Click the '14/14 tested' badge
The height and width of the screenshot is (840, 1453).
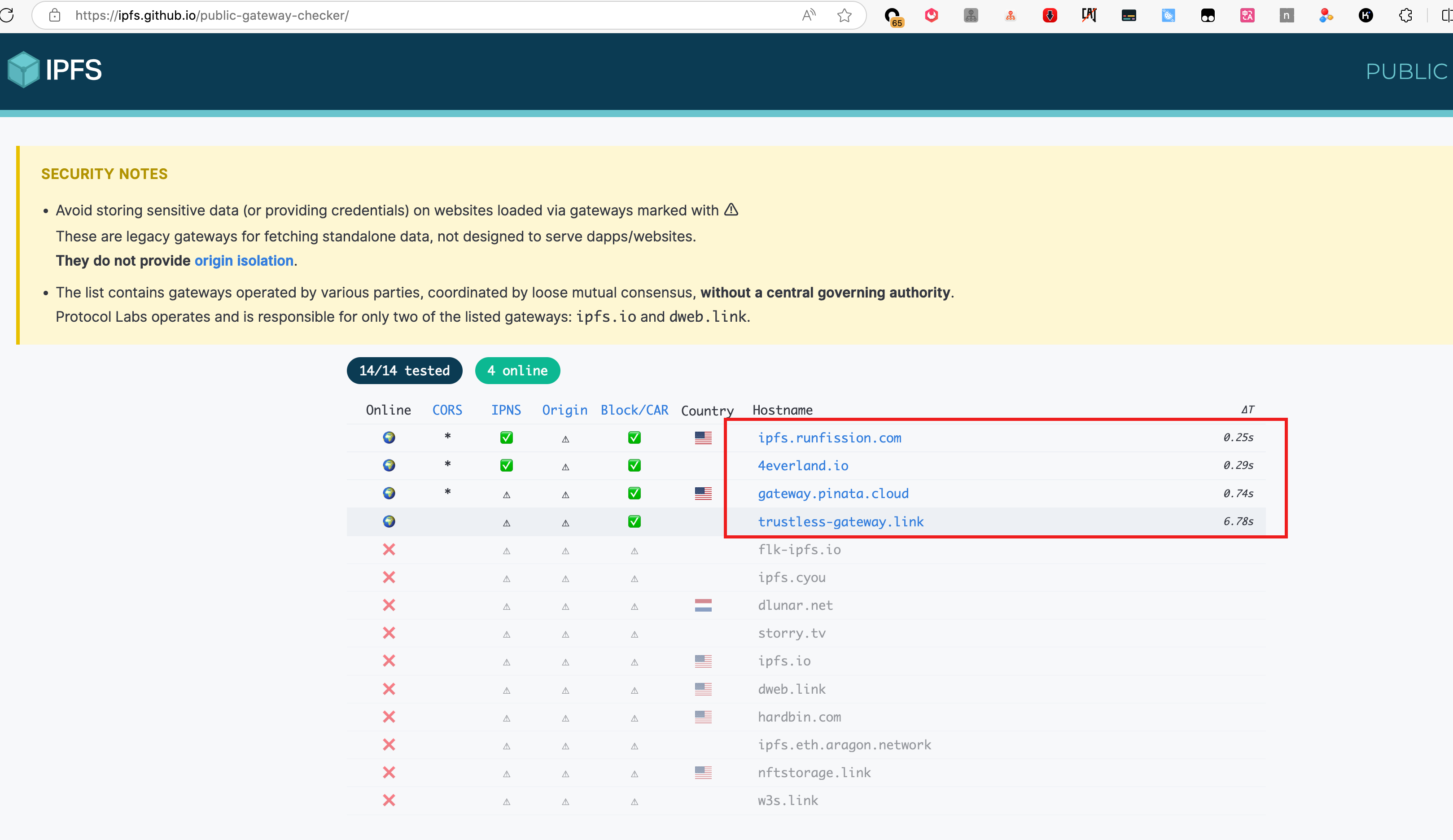[404, 371]
